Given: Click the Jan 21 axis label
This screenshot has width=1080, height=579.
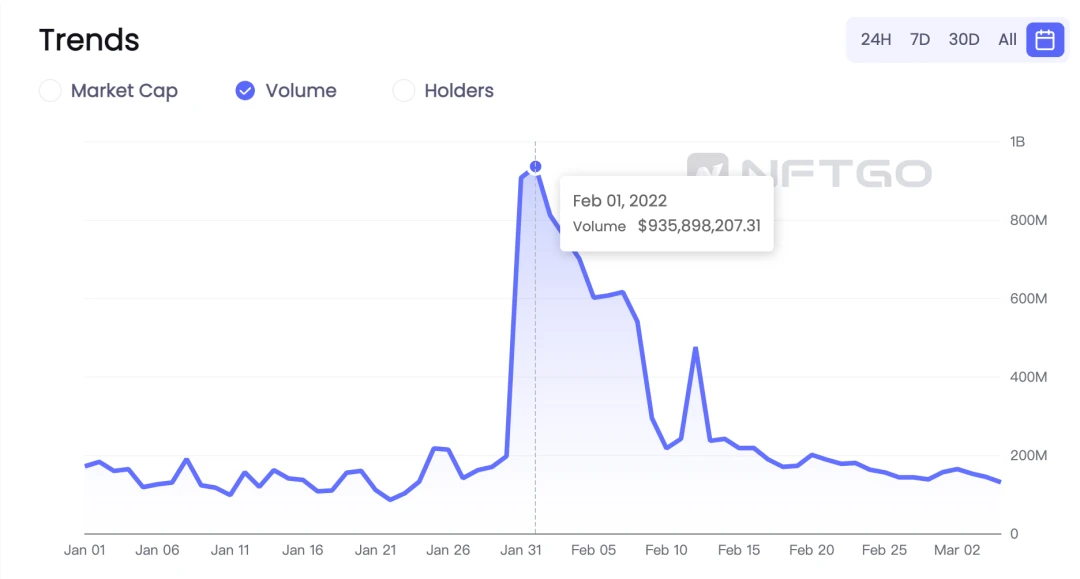Looking at the screenshot, I should (375, 550).
